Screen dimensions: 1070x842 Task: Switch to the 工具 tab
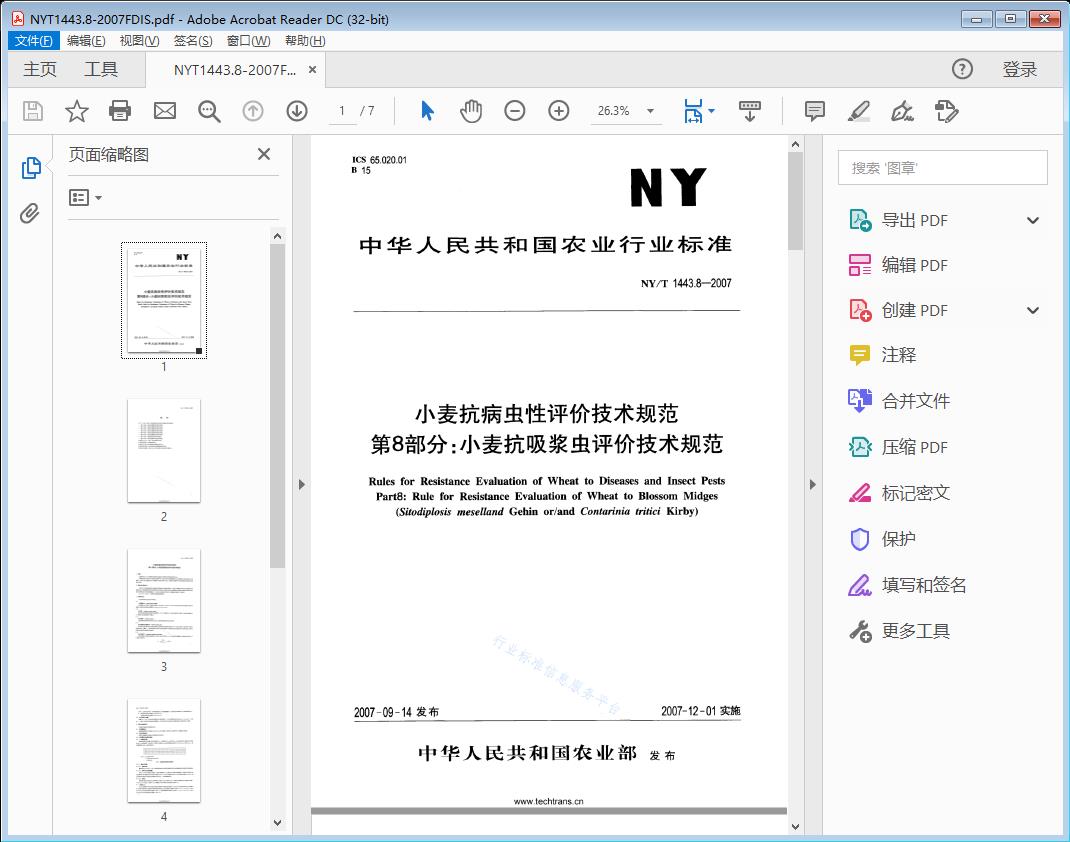click(101, 69)
